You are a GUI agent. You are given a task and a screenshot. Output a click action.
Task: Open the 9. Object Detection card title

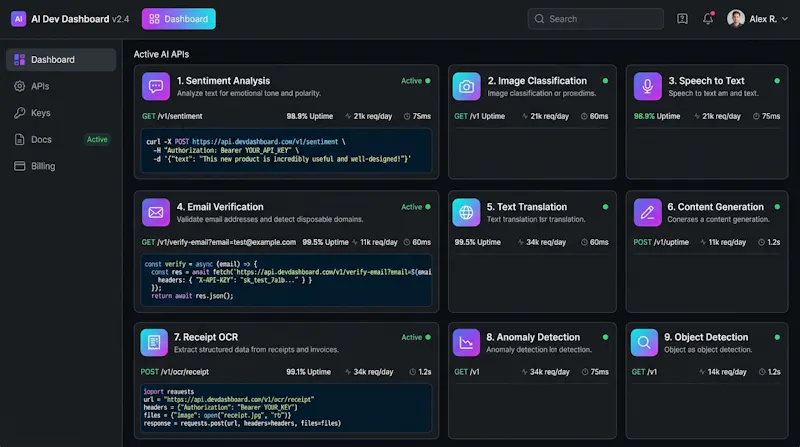[x=706, y=337]
